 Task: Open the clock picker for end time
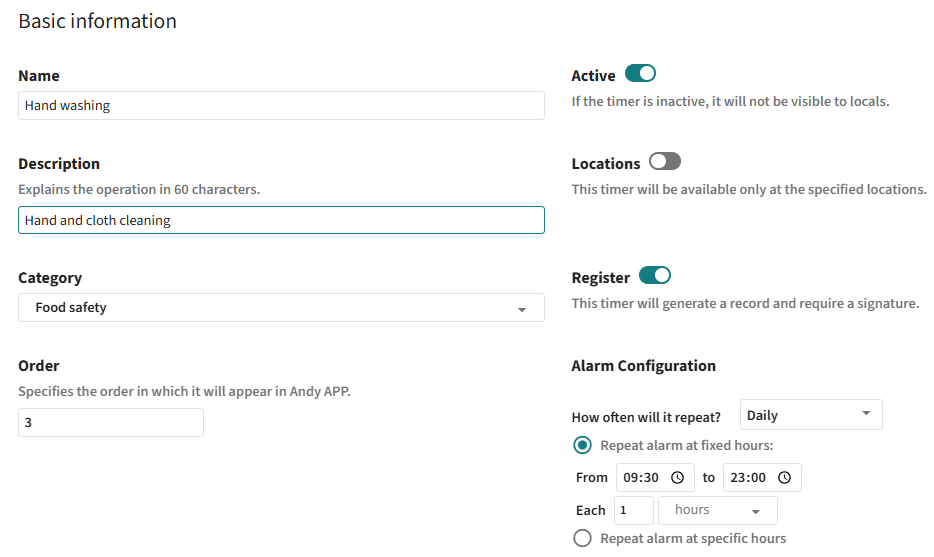pyautogui.click(x=784, y=478)
